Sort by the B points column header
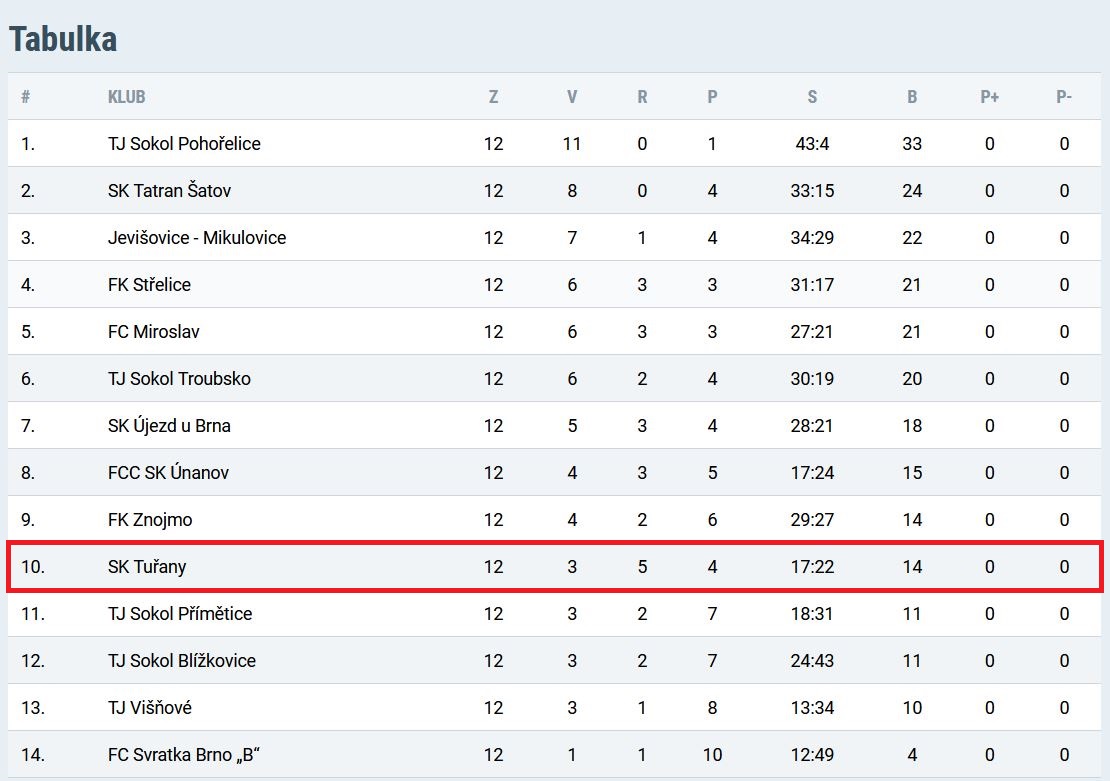1110x781 pixels. coord(912,96)
